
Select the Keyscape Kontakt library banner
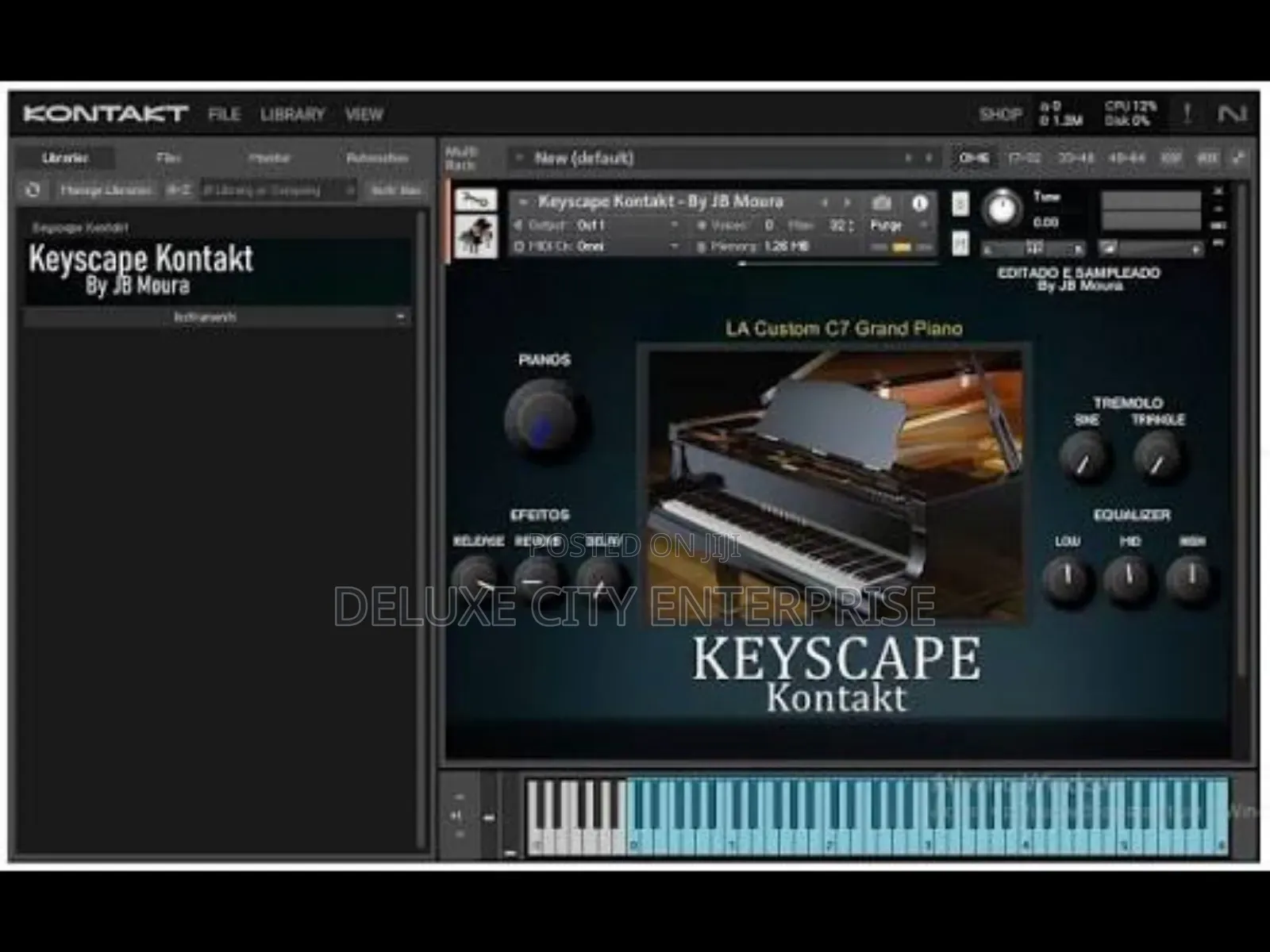coord(216,271)
